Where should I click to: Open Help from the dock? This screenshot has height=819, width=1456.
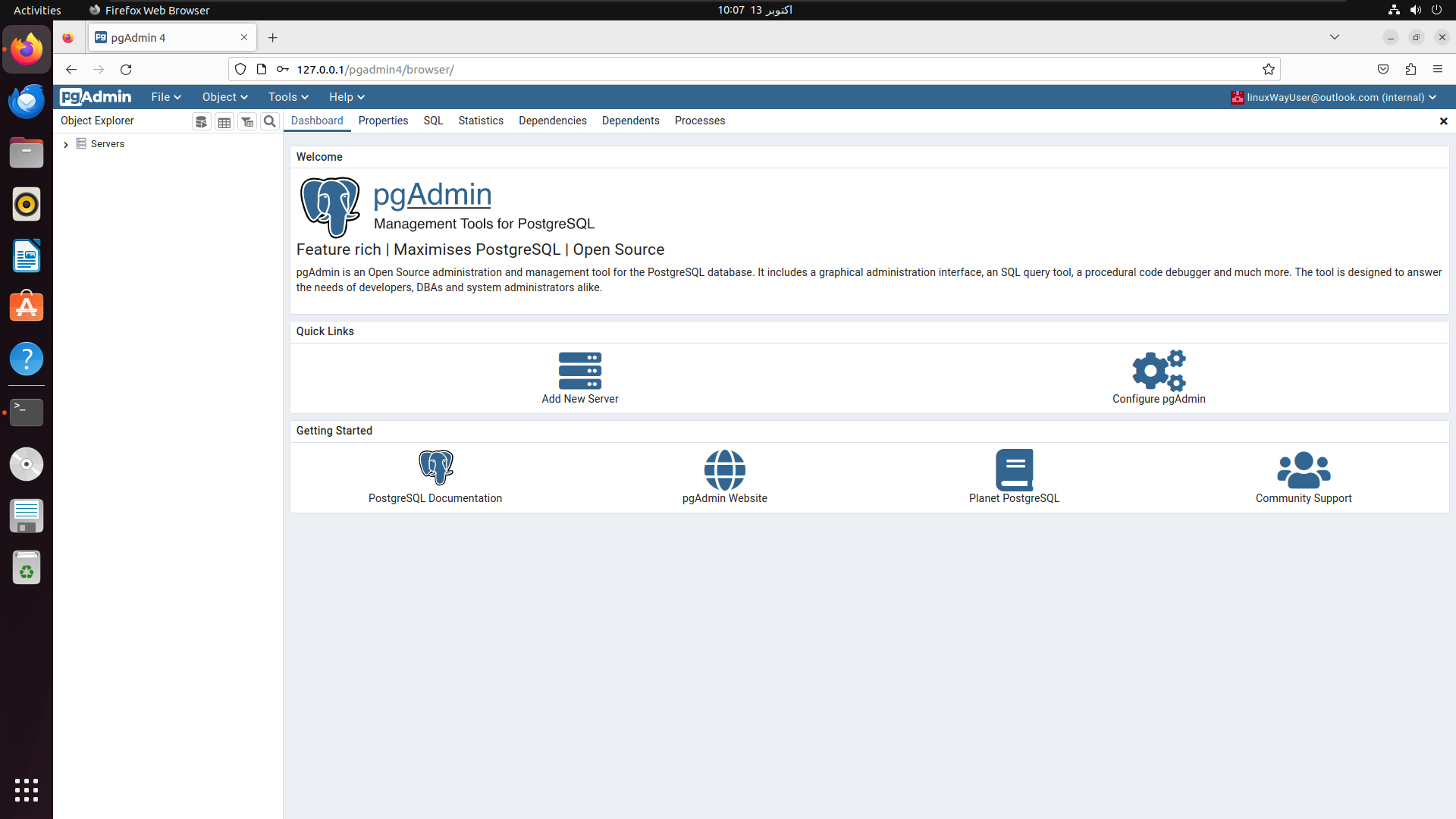click(x=27, y=359)
